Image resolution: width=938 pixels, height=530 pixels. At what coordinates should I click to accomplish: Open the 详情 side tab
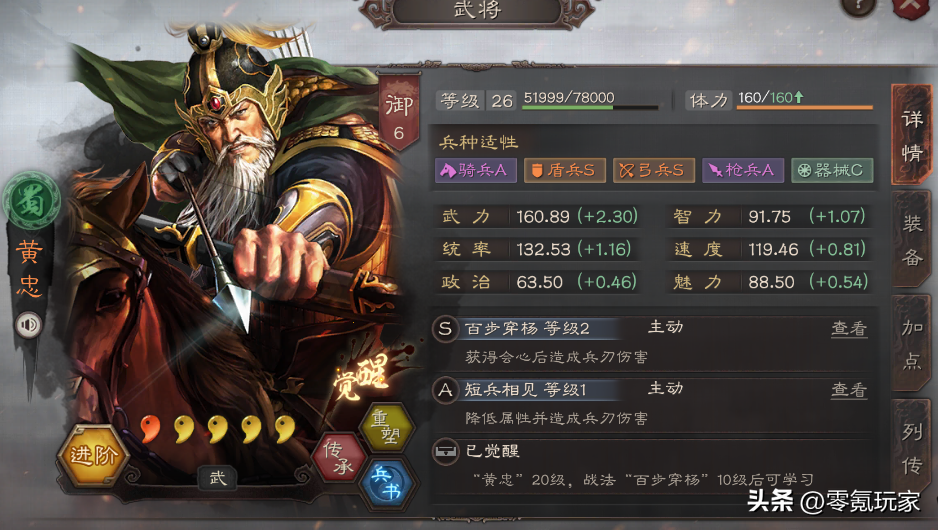click(x=911, y=136)
